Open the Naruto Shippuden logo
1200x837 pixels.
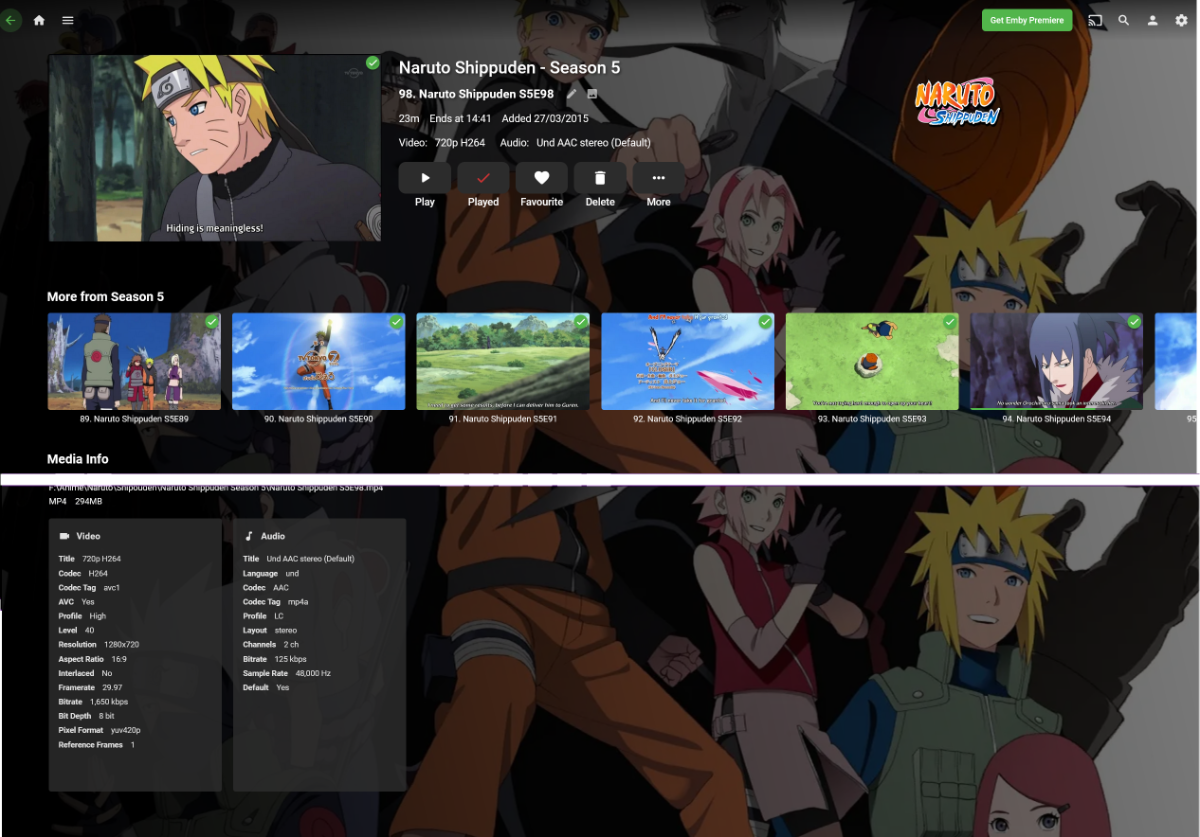(957, 103)
